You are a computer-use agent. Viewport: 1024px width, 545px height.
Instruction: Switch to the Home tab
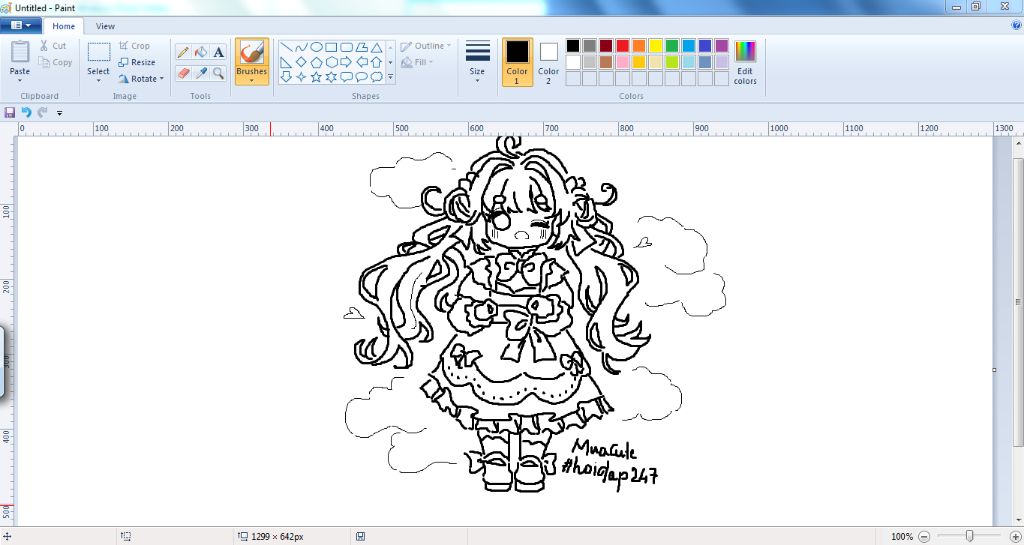click(63, 26)
